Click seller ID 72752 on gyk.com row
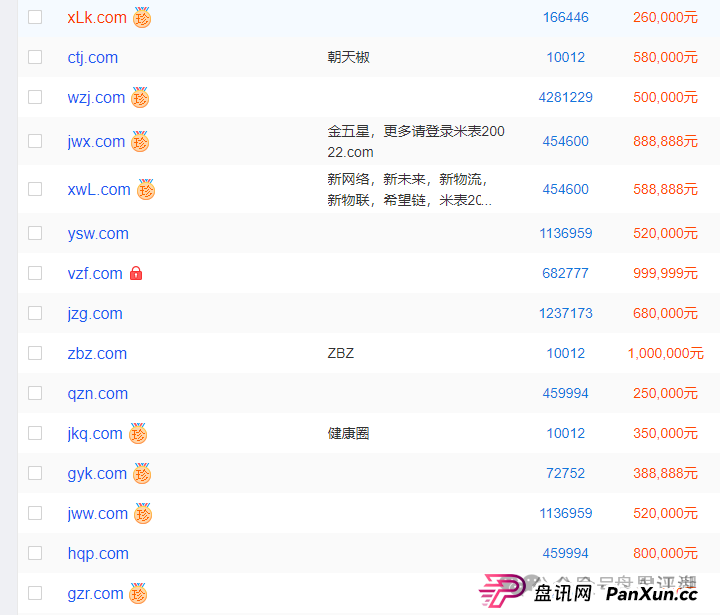Viewport: 720px width, 615px height. point(565,473)
